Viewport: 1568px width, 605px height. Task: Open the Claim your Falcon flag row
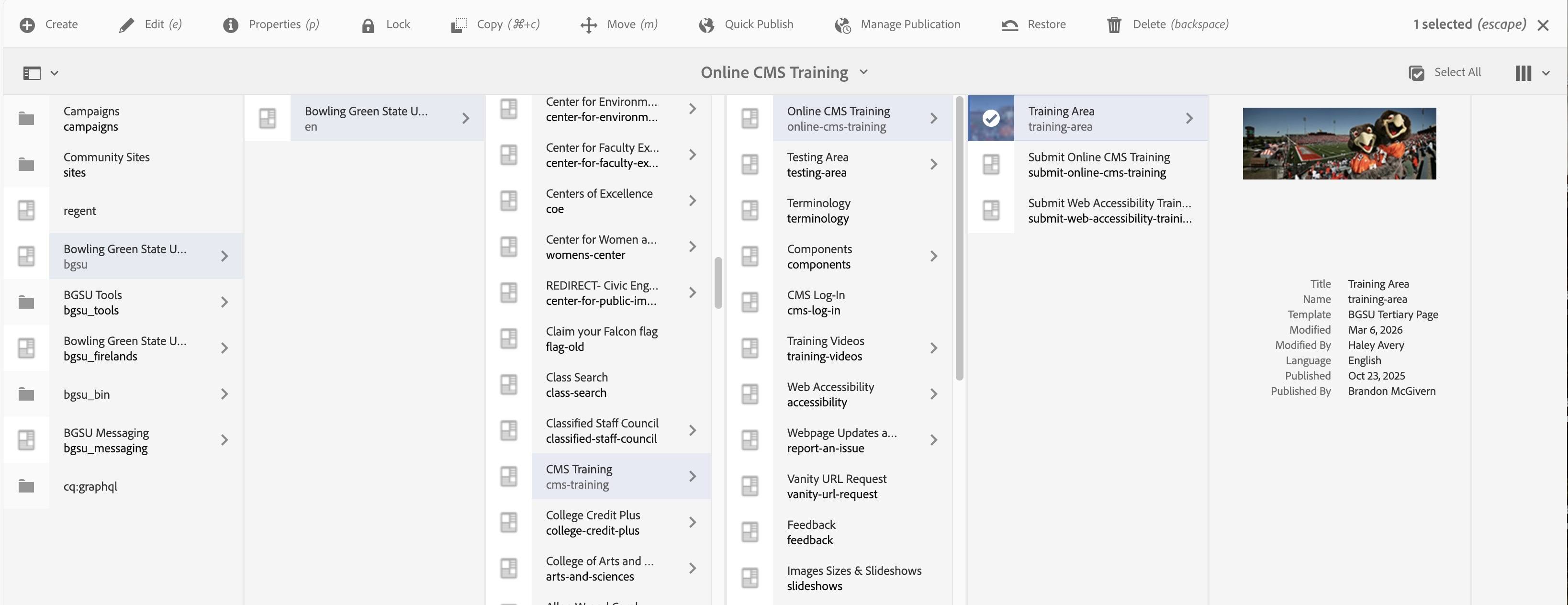(x=599, y=338)
